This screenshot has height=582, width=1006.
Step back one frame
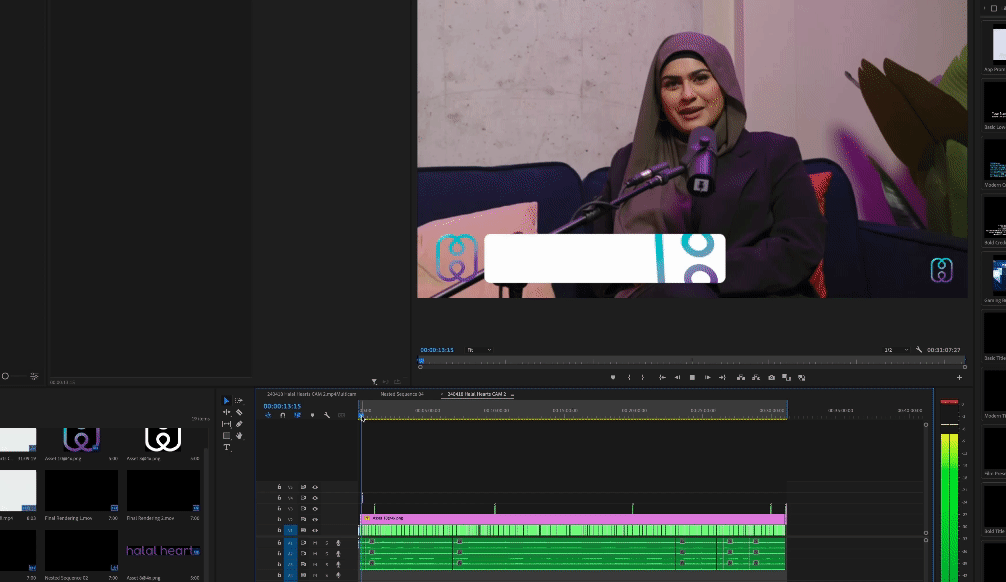point(677,377)
